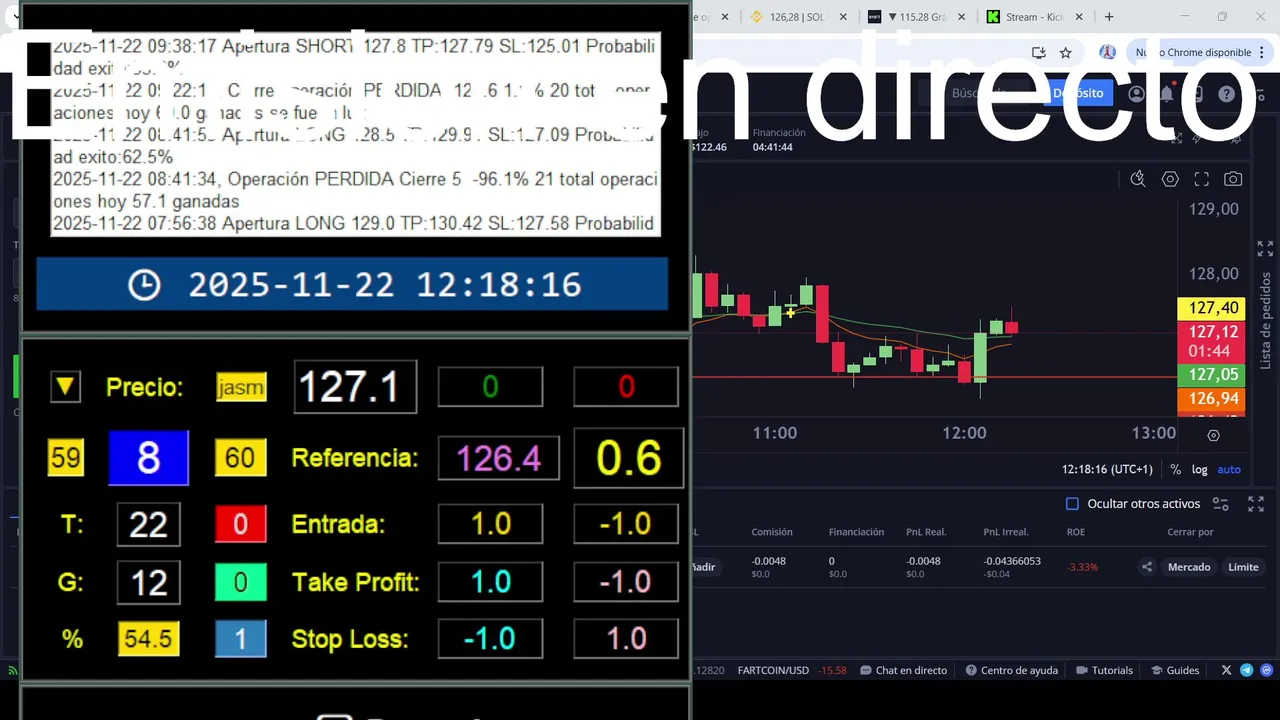
Task: Open the notifications bell
Action: click(1167, 93)
